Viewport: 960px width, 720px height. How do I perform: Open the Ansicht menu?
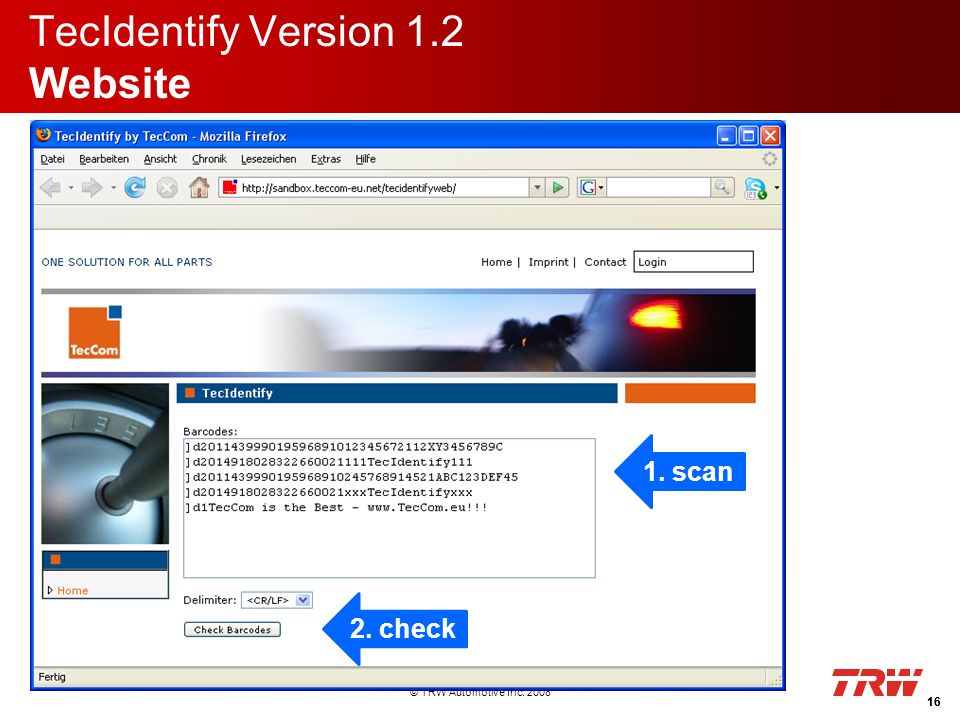pos(160,159)
